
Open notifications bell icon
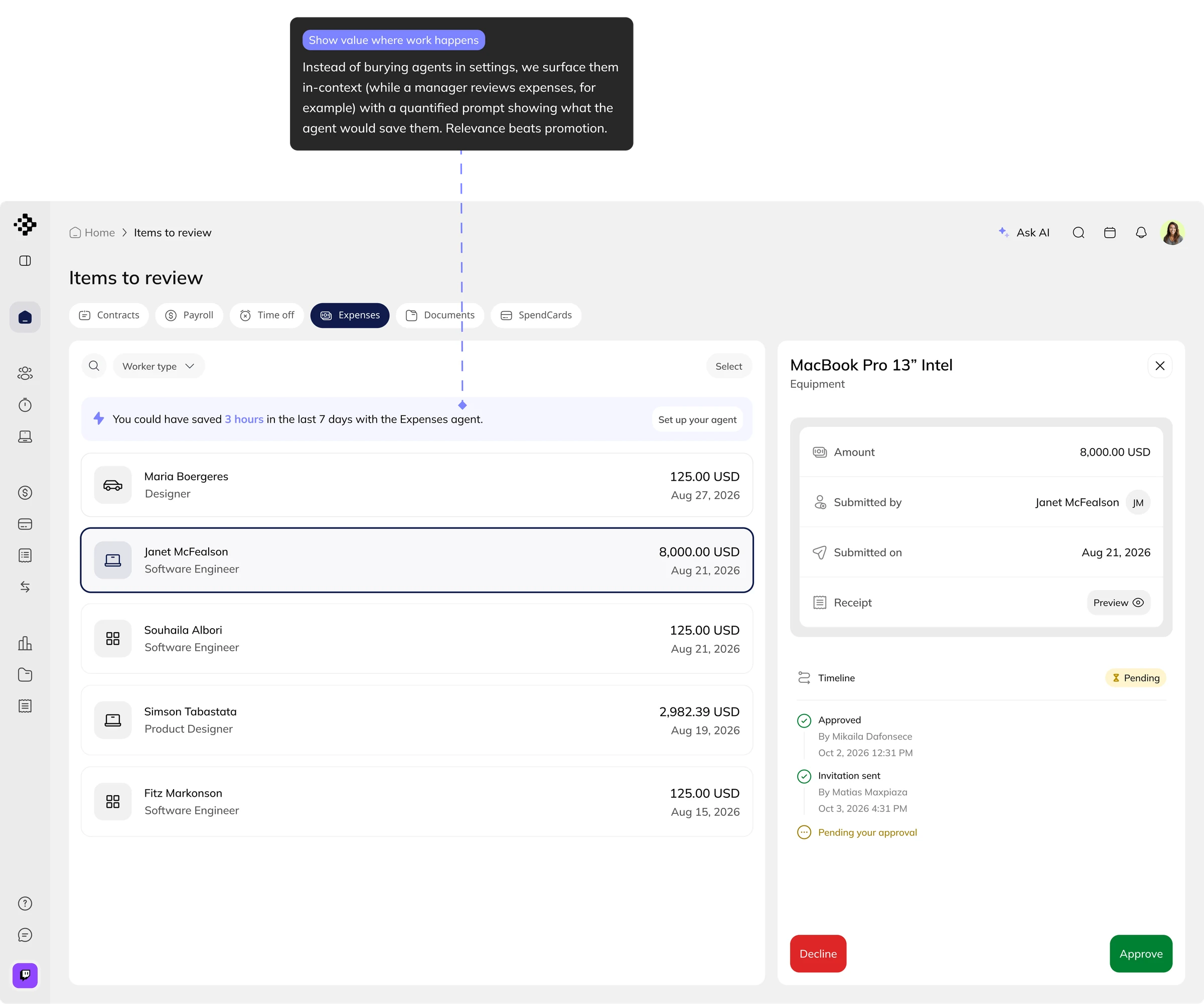tap(1141, 232)
